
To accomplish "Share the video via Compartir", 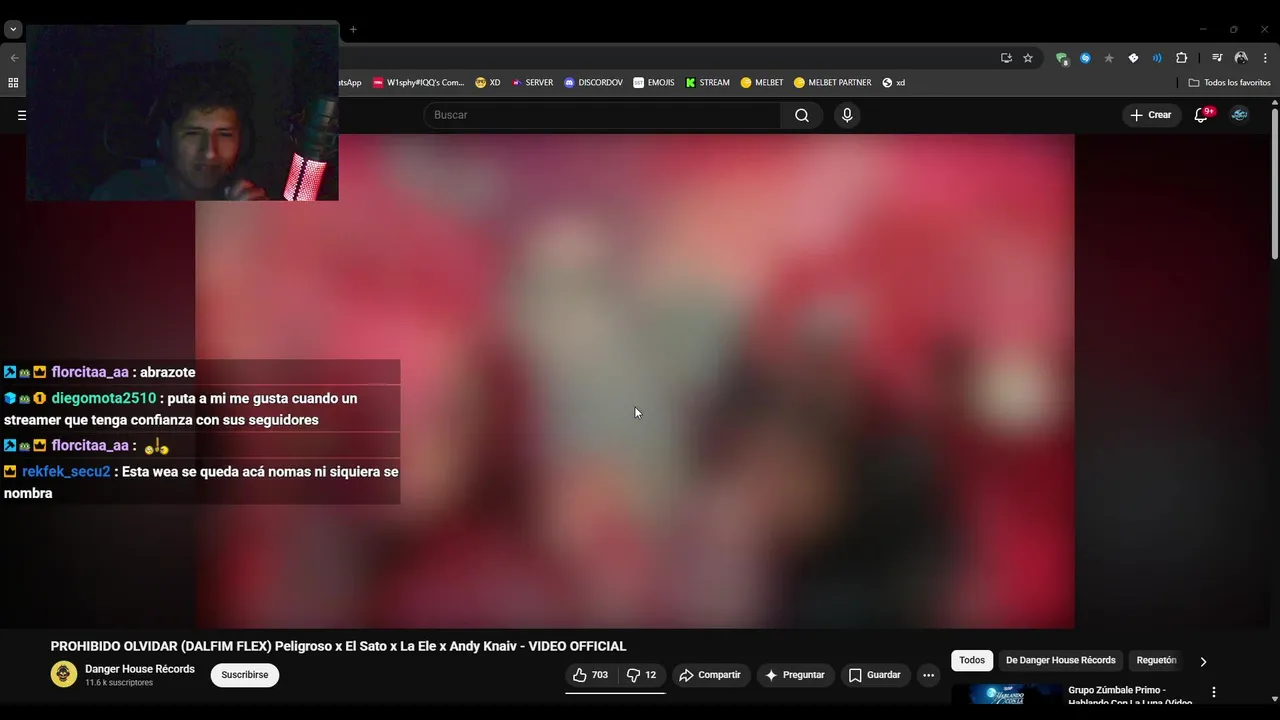I will coord(710,675).
